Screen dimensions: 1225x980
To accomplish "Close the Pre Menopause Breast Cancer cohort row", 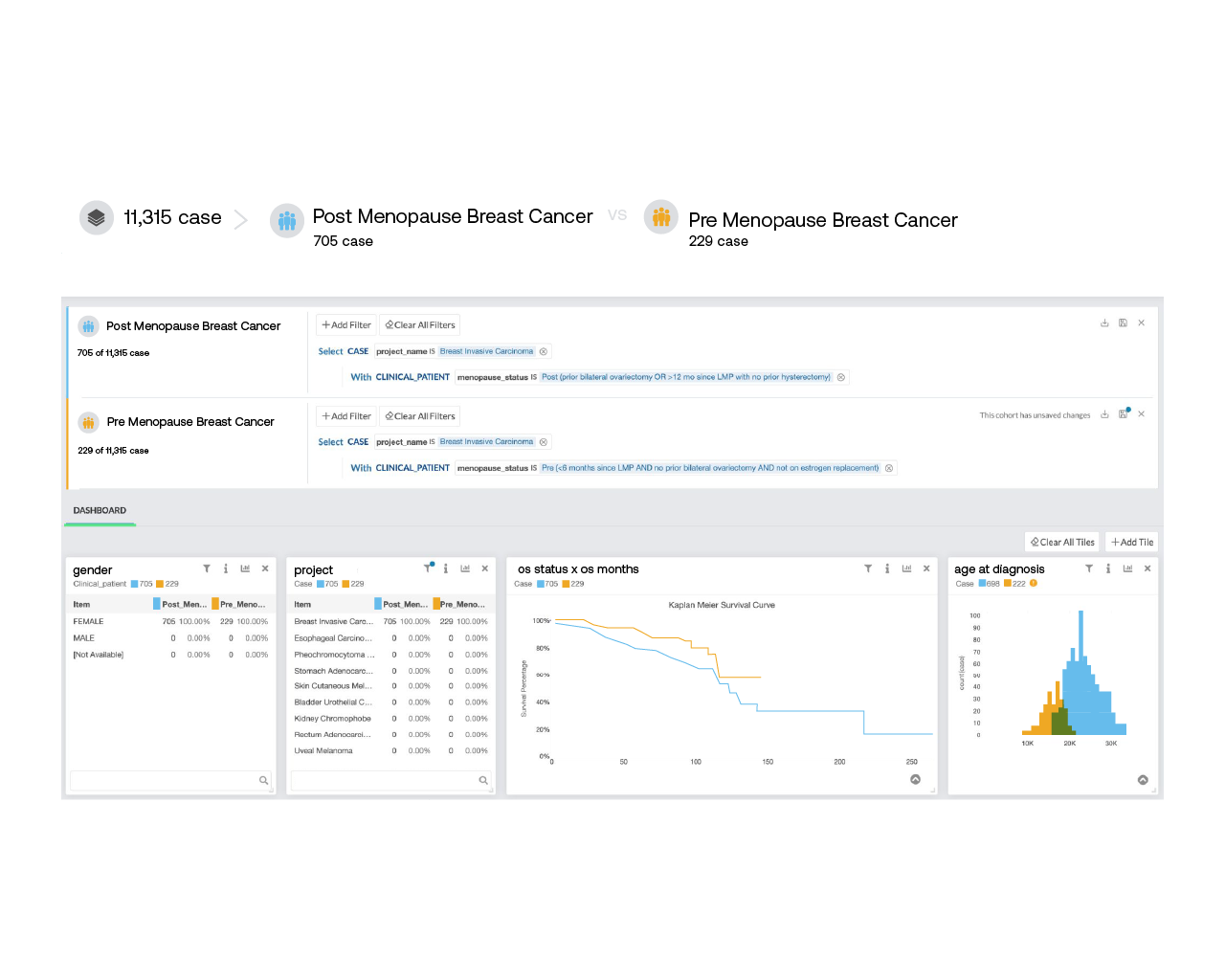I will pos(1142,414).
